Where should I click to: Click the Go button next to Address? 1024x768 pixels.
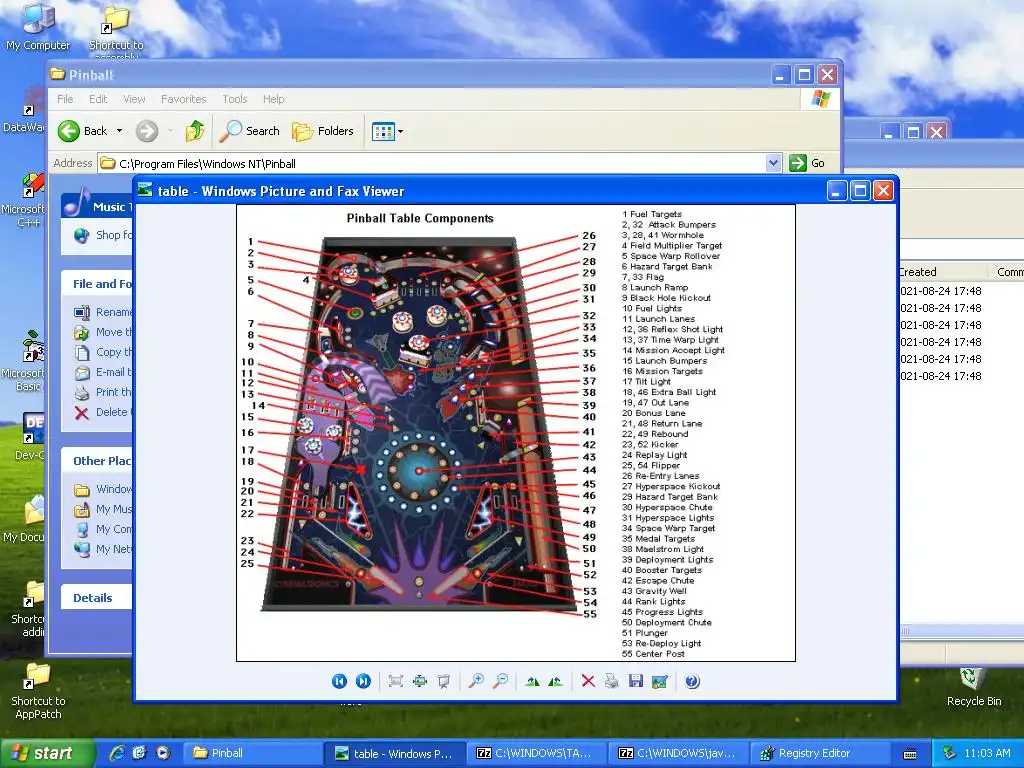(x=807, y=163)
